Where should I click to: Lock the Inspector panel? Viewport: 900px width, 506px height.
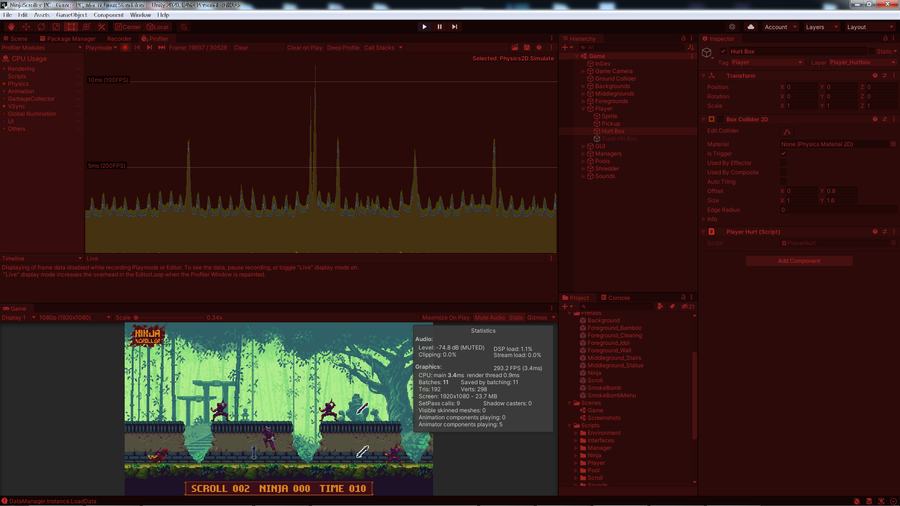point(885,38)
